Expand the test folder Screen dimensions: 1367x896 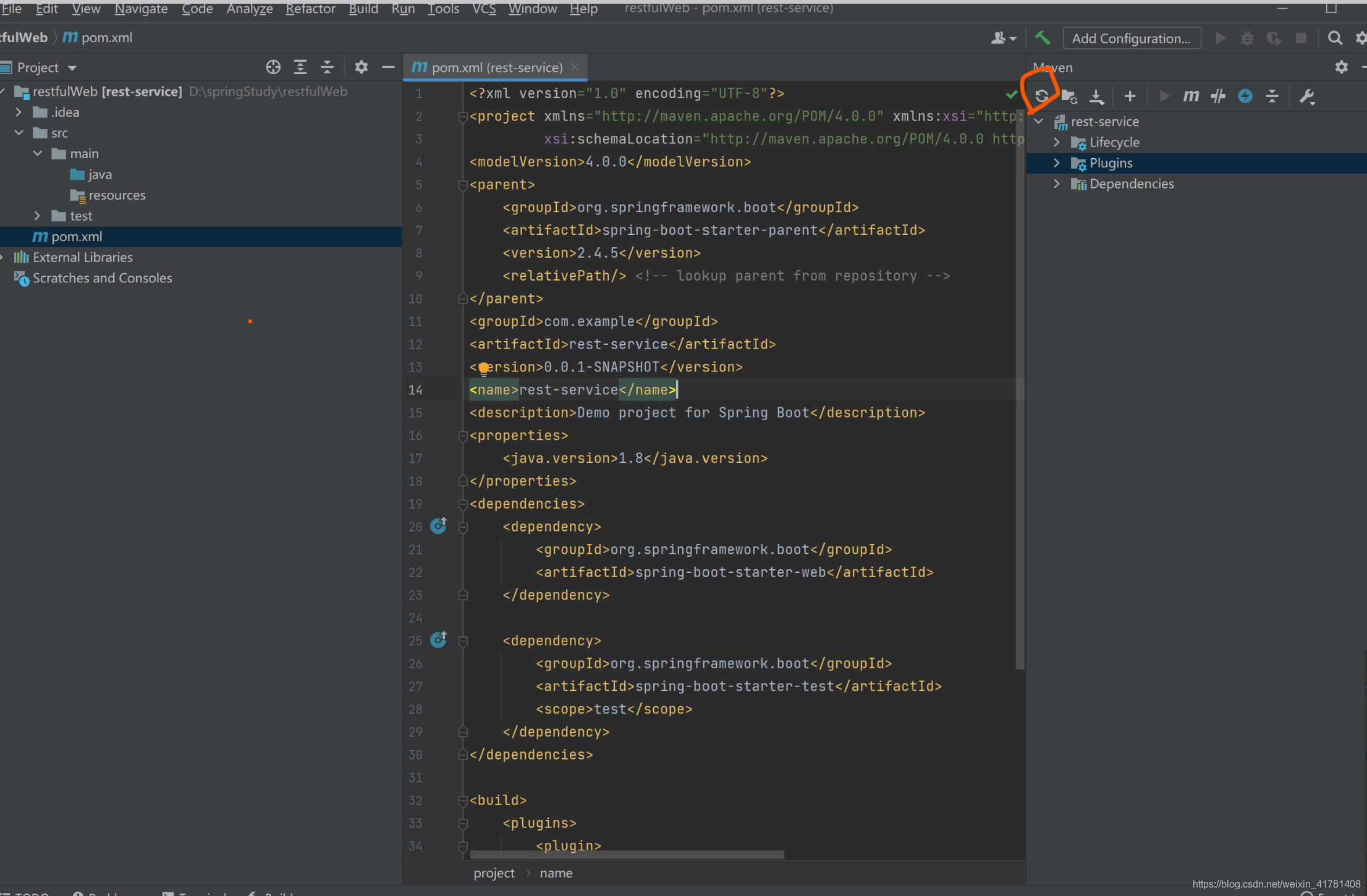pyautogui.click(x=38, y=216)
